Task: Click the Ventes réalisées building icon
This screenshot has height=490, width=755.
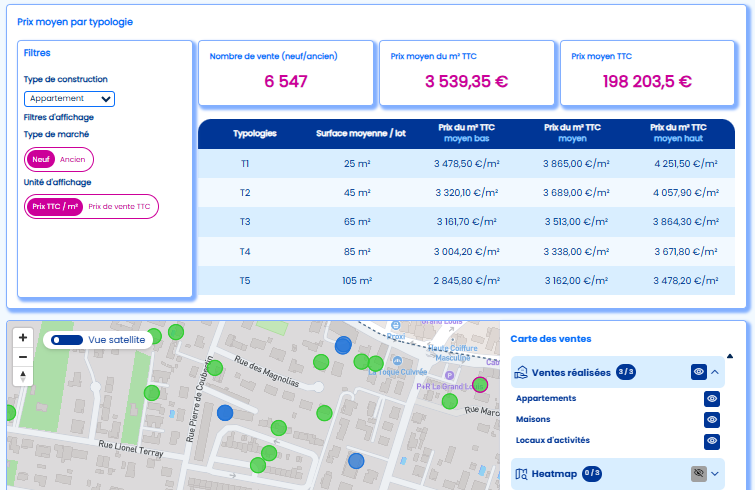Action: pyautogui.click(x=520, y=372)
